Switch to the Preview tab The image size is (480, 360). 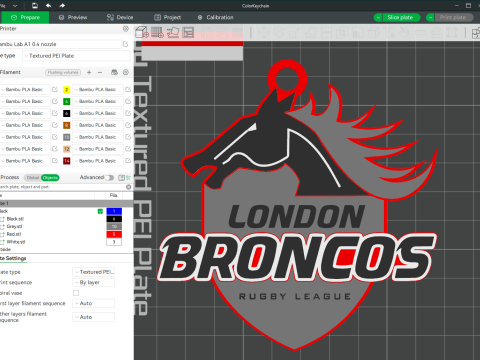73,17
